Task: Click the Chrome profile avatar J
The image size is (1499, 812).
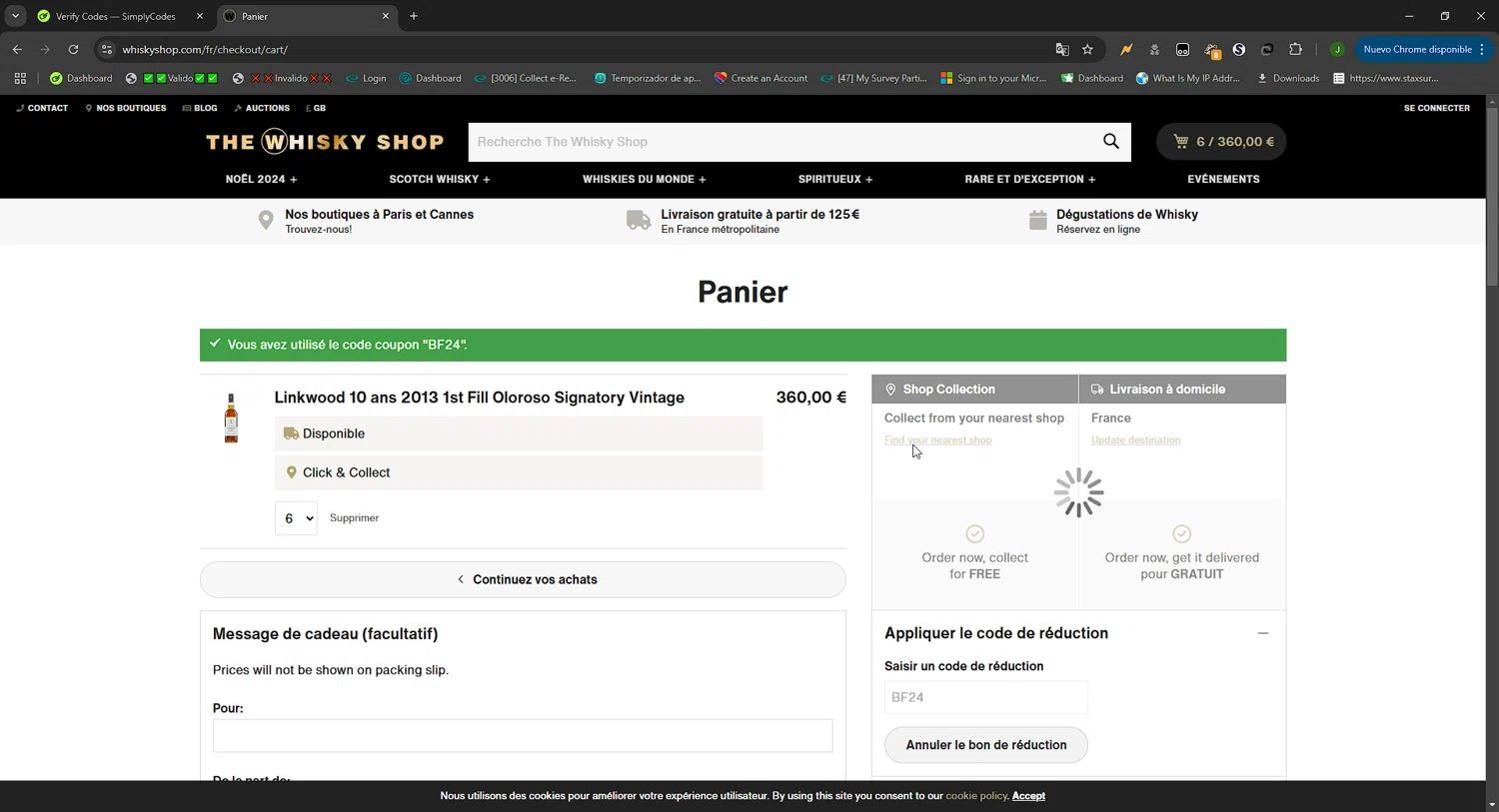Action: [x=1337, y=49]
